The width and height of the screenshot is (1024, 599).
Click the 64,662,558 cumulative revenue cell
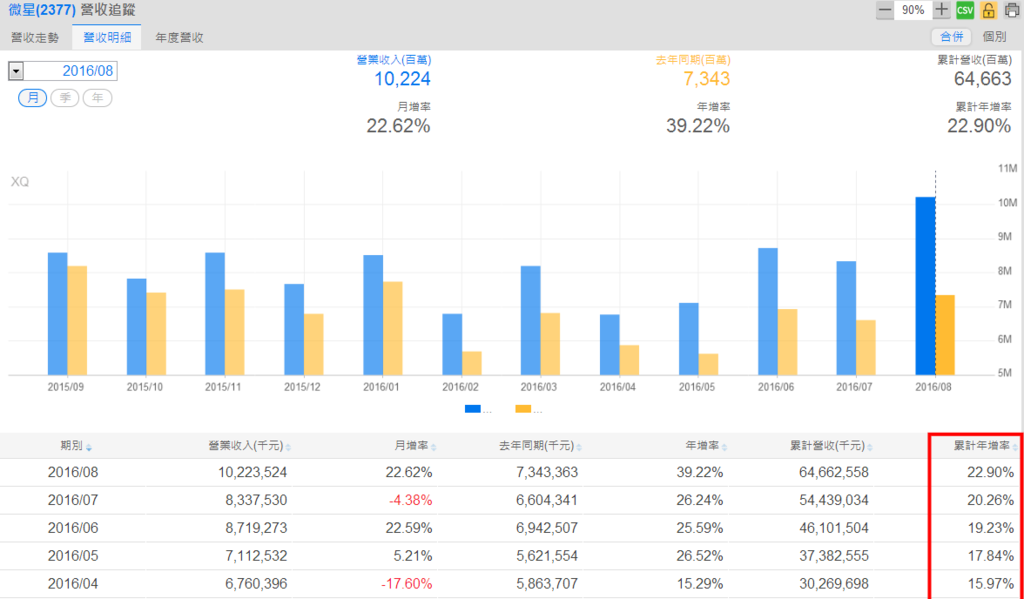[834, 472]
